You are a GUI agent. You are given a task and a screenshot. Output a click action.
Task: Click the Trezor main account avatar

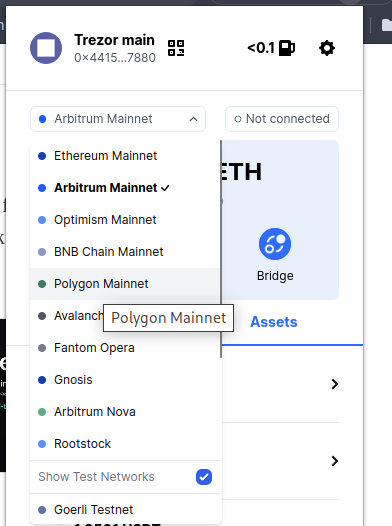[46, 48]
